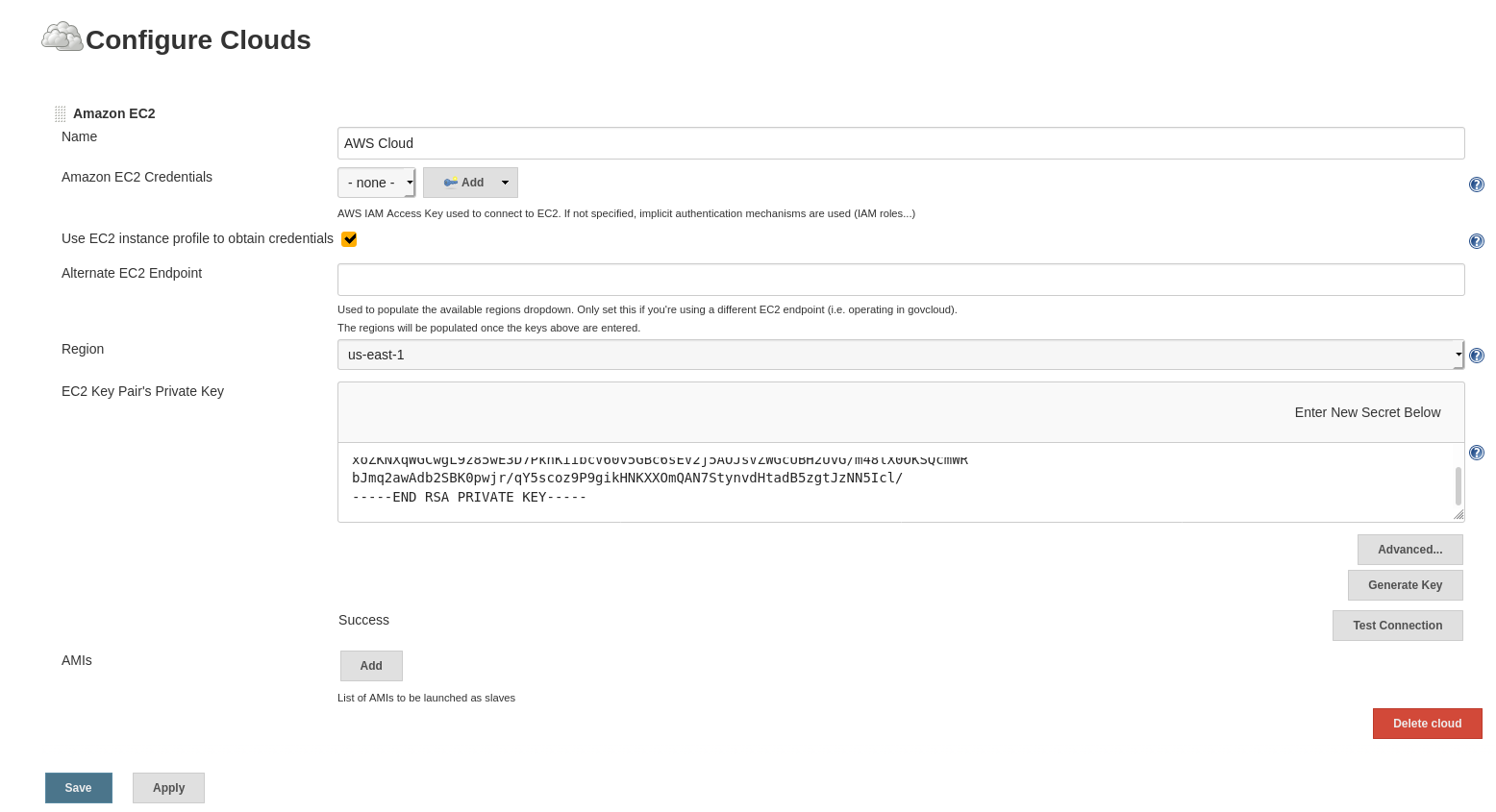The height and width of the screenshot is (812, 1496).
Task: Focus the Alternate EC2 Endpoint field
Action: point(901,280)
